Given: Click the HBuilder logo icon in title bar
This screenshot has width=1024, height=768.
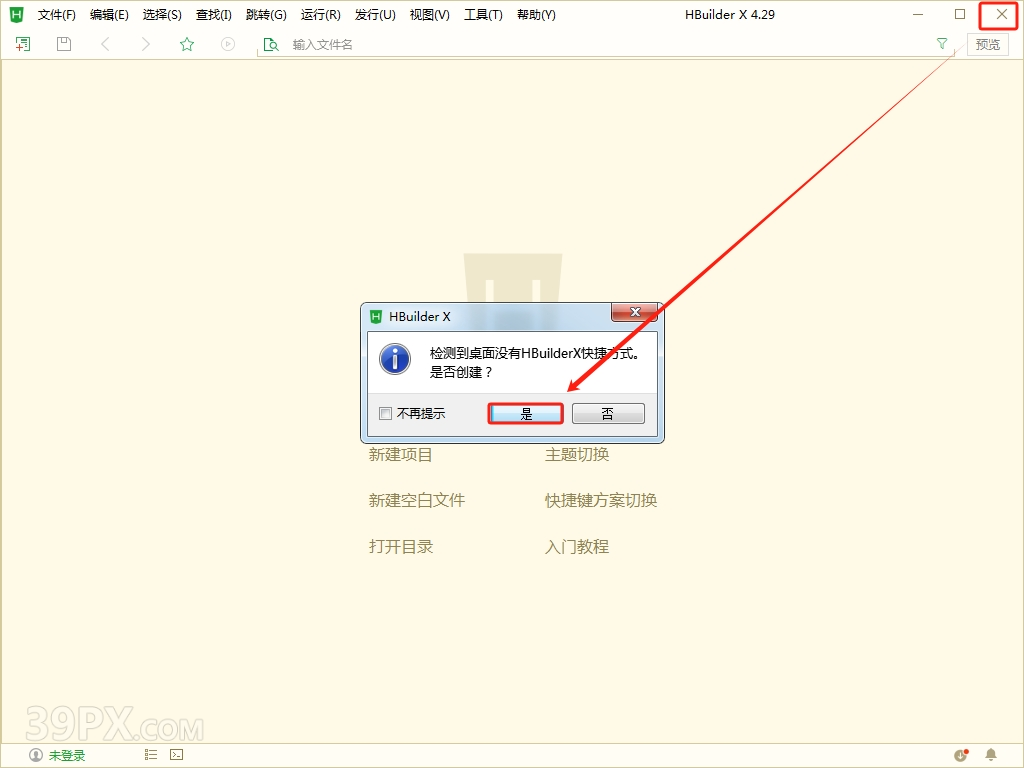Looking at the screenshot, I should tap(16, 14).
